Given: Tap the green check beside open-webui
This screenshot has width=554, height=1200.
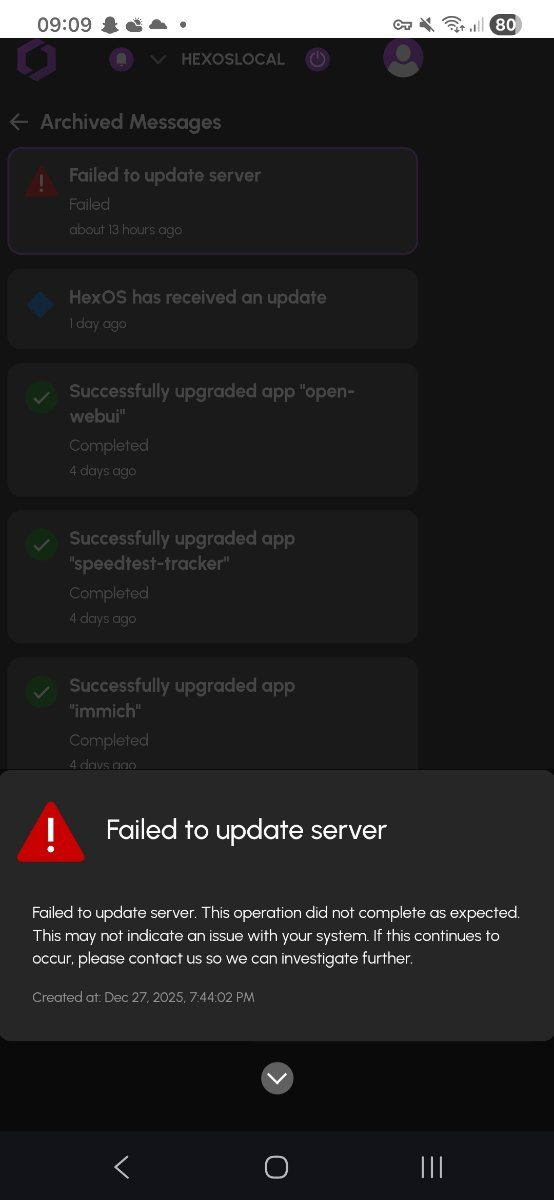Looking at the screenshot, I should [x=41, y=398].
